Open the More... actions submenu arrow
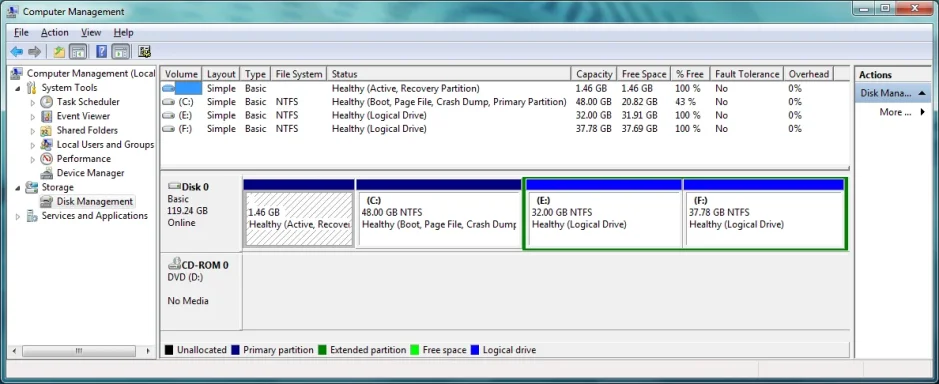This screenshot has height=384, width=939. pos(923,112)
